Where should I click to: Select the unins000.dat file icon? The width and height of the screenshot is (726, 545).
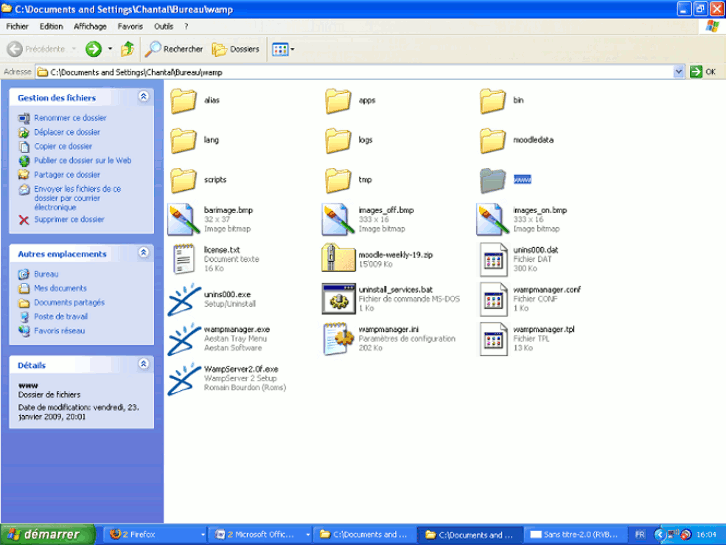(x=493, y=259)
